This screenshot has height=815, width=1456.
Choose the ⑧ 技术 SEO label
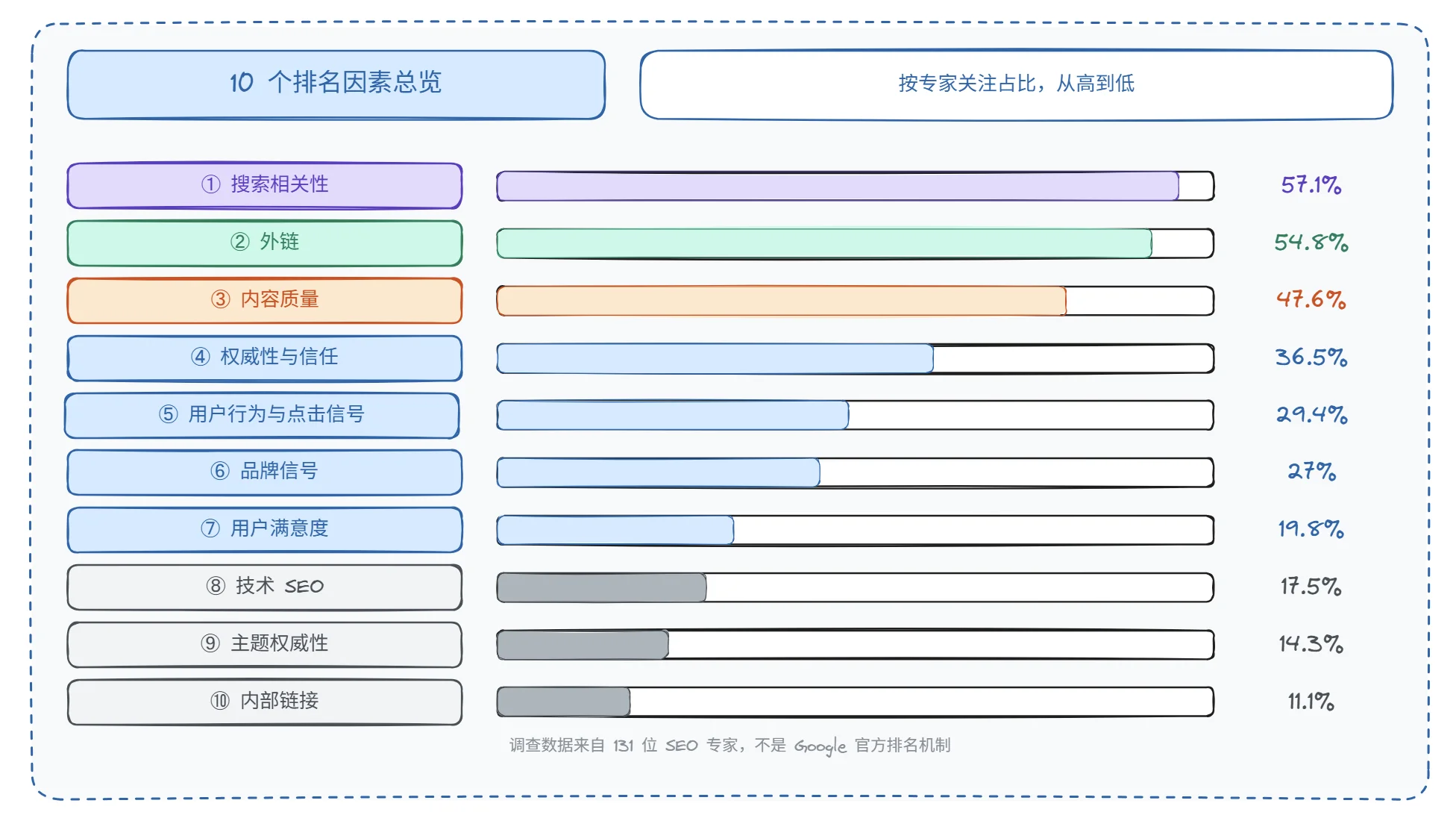(x=265, y=587)
